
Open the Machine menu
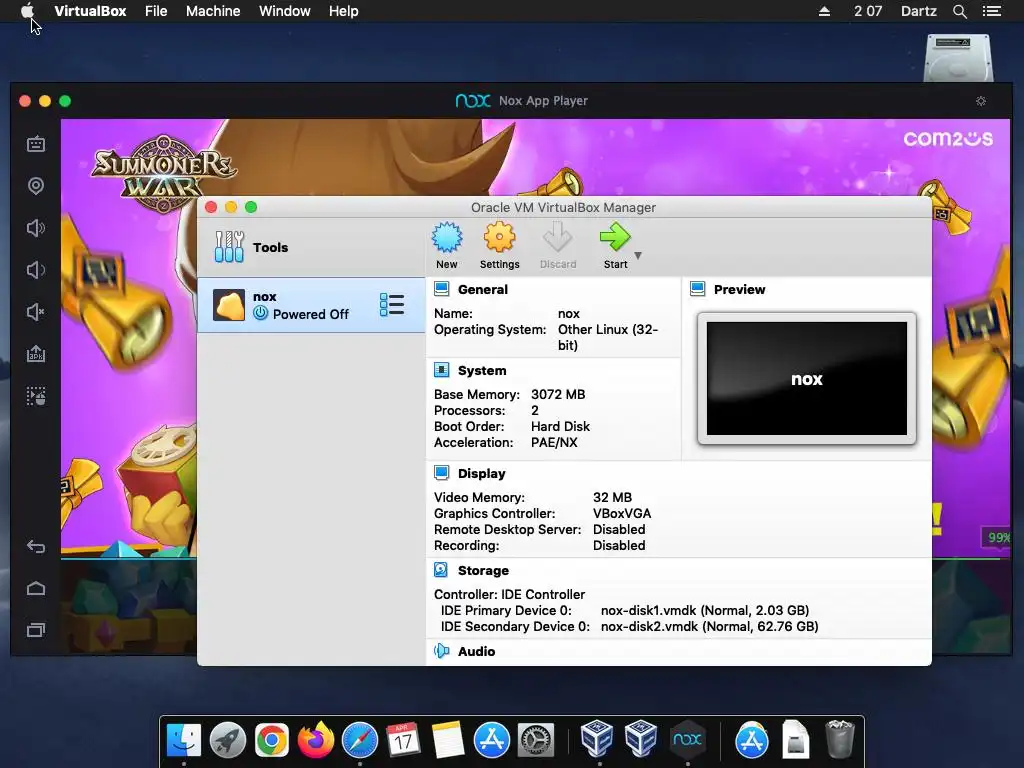click(213, 11)
